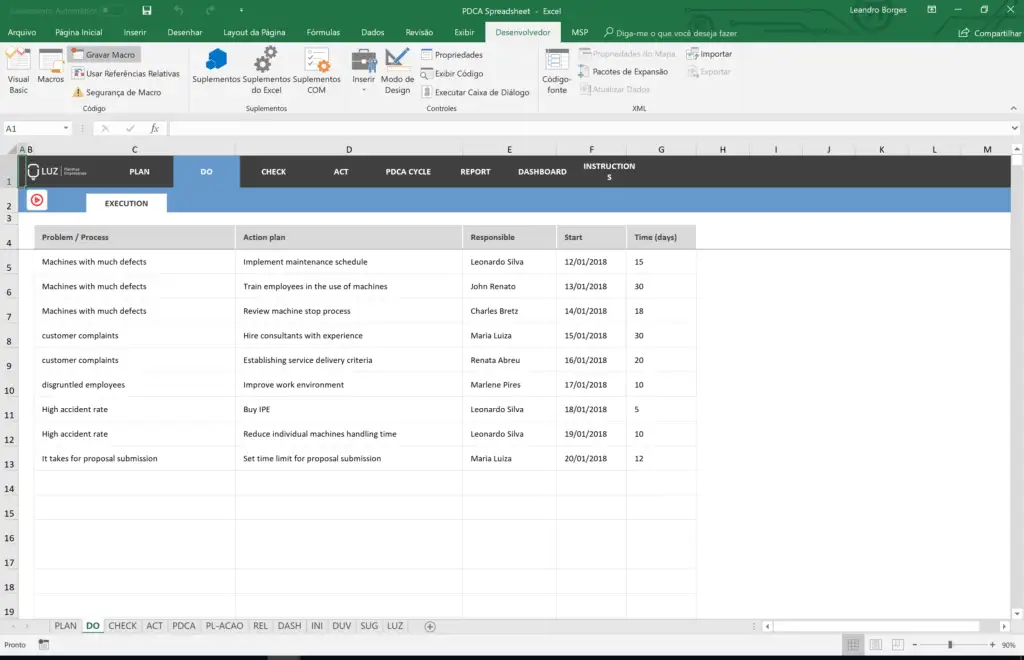Screen dimensions: 1024x660
Task: Click the fx insert function icon
Action: click(x=155, y=129)
